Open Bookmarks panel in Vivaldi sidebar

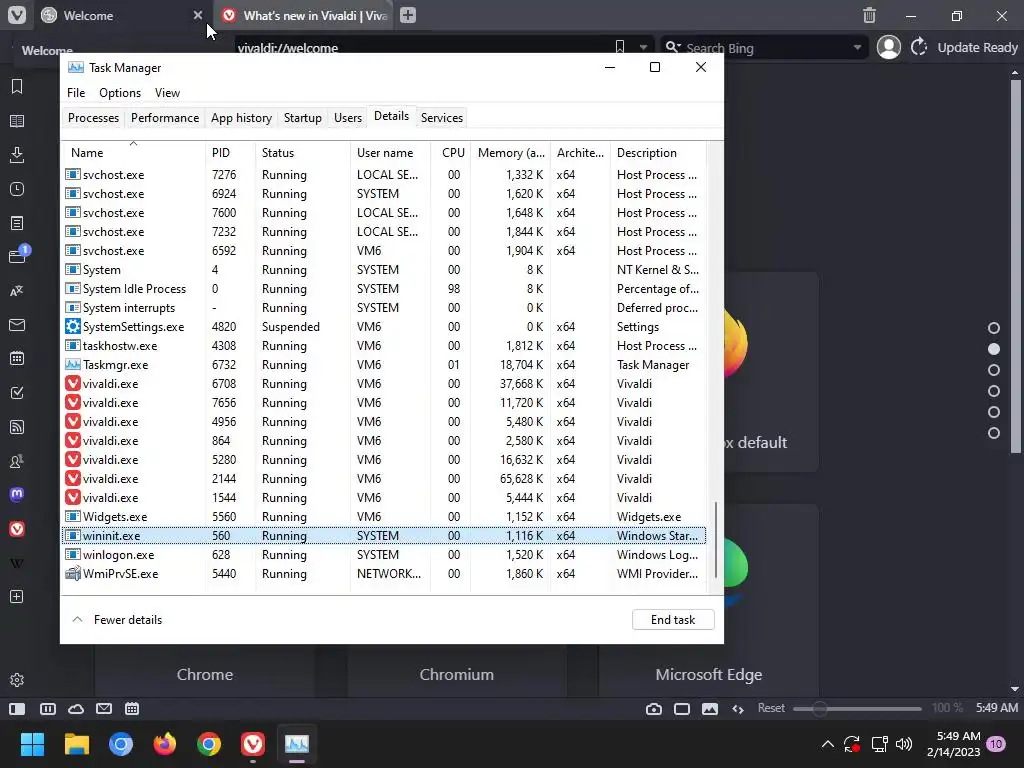(17, 86)
